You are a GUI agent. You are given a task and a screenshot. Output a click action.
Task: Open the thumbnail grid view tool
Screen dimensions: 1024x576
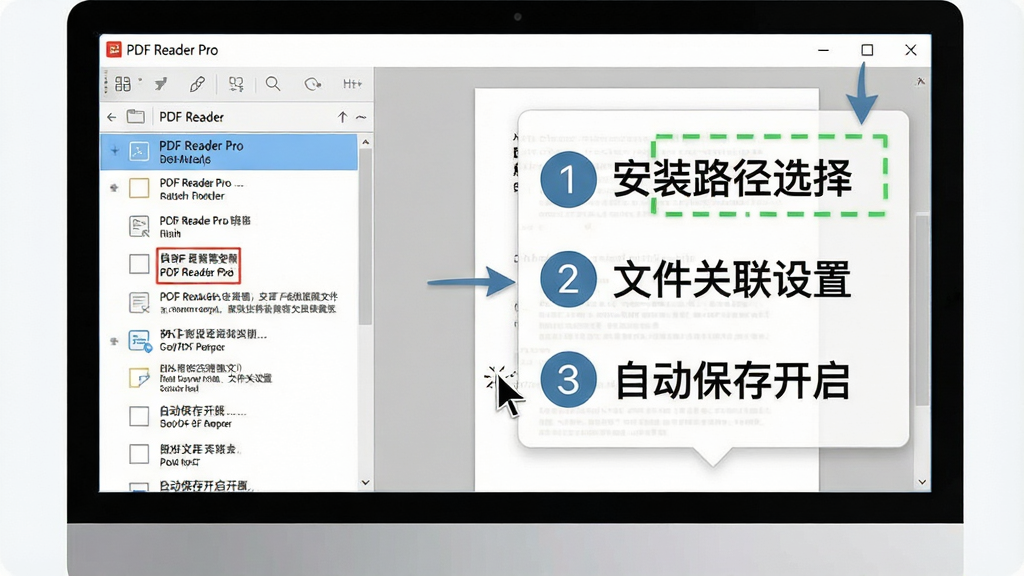tap(123, 84)
